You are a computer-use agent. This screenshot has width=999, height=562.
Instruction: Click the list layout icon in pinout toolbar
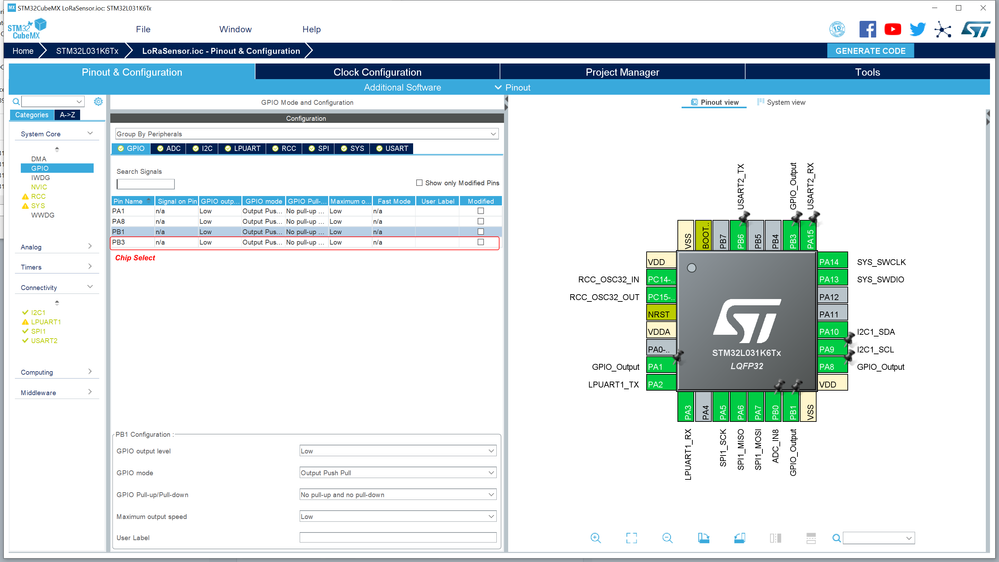coord(811,538)
